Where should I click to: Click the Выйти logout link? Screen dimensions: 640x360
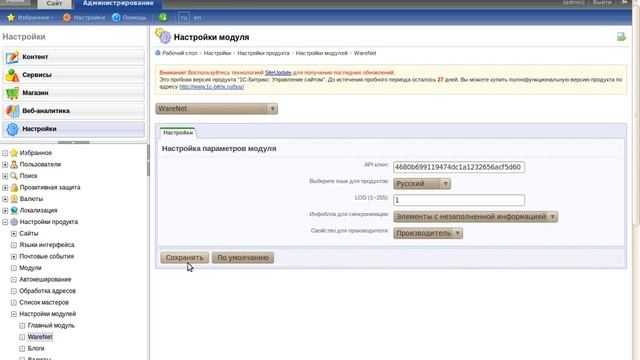point(602,2)
